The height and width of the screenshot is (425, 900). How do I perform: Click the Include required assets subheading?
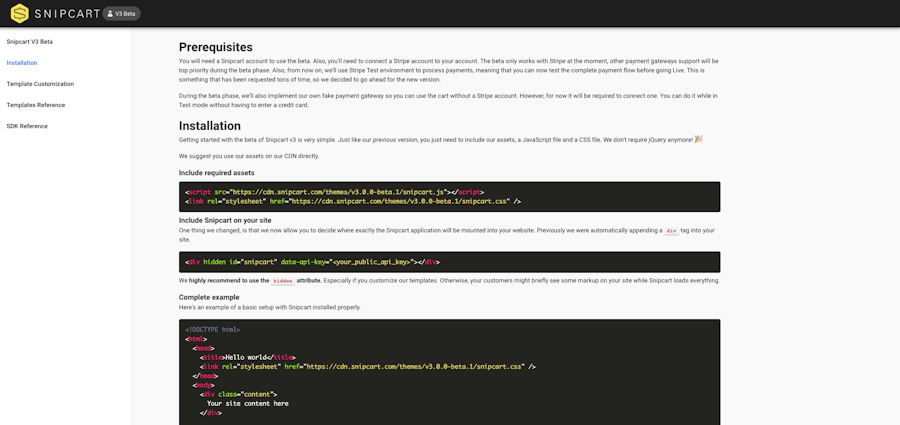point(216,172)
